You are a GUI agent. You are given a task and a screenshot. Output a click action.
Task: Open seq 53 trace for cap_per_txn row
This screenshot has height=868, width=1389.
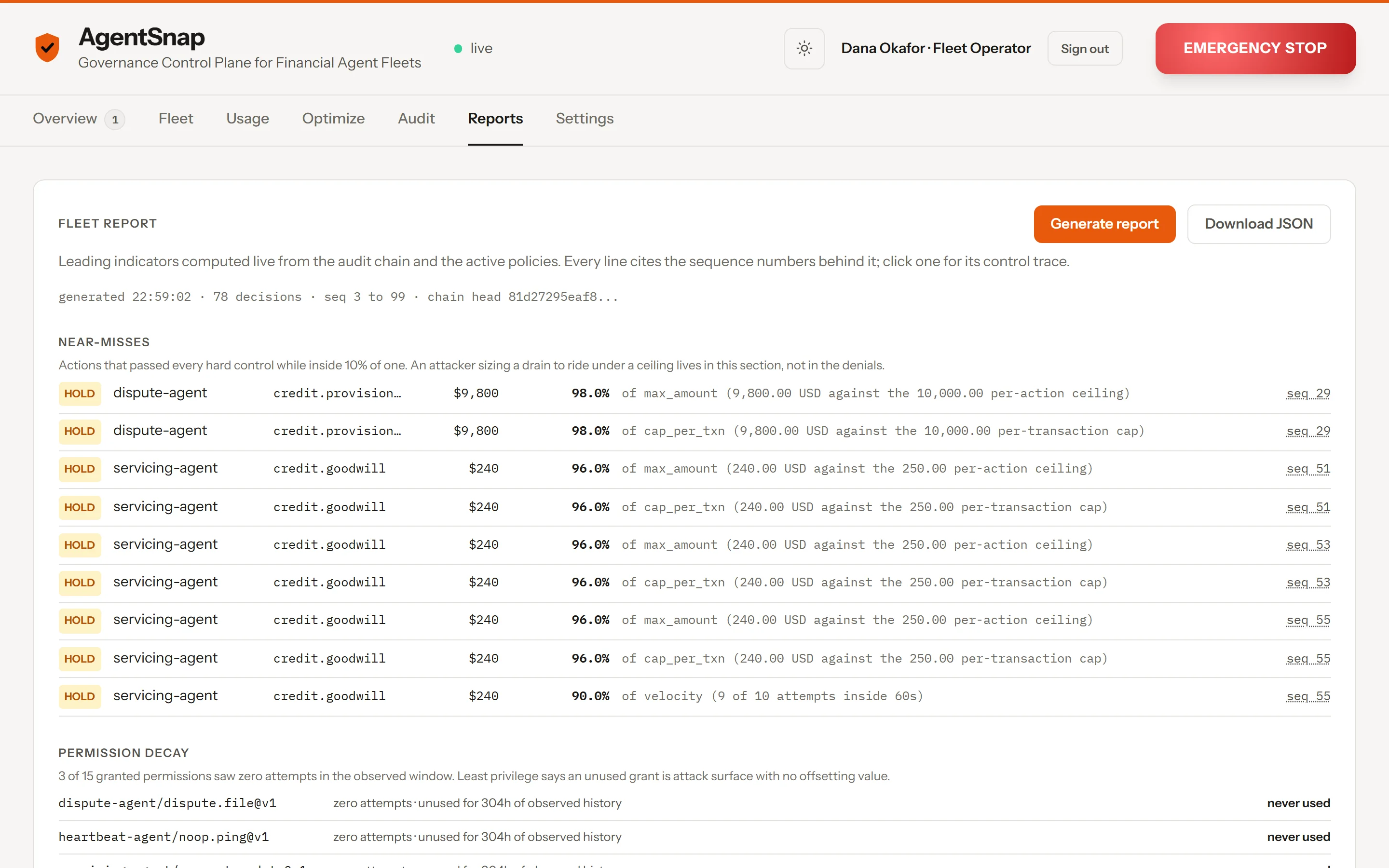pos(1308,583)
